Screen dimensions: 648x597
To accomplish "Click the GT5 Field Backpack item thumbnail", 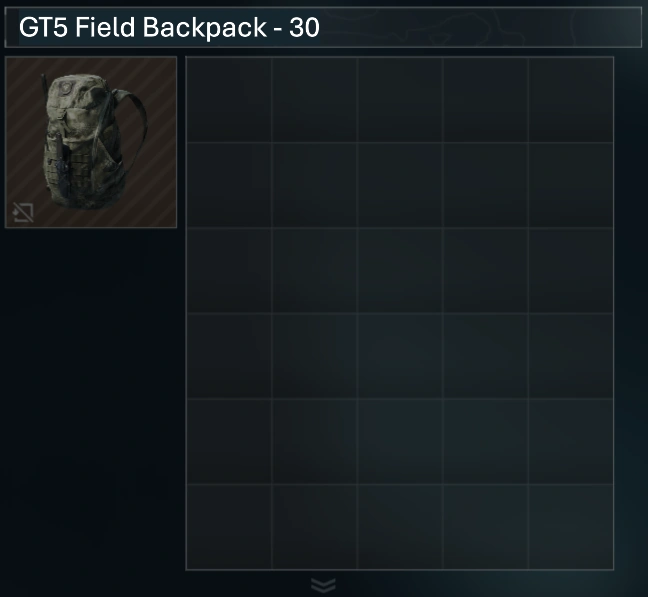I will (x=91, y=142).
